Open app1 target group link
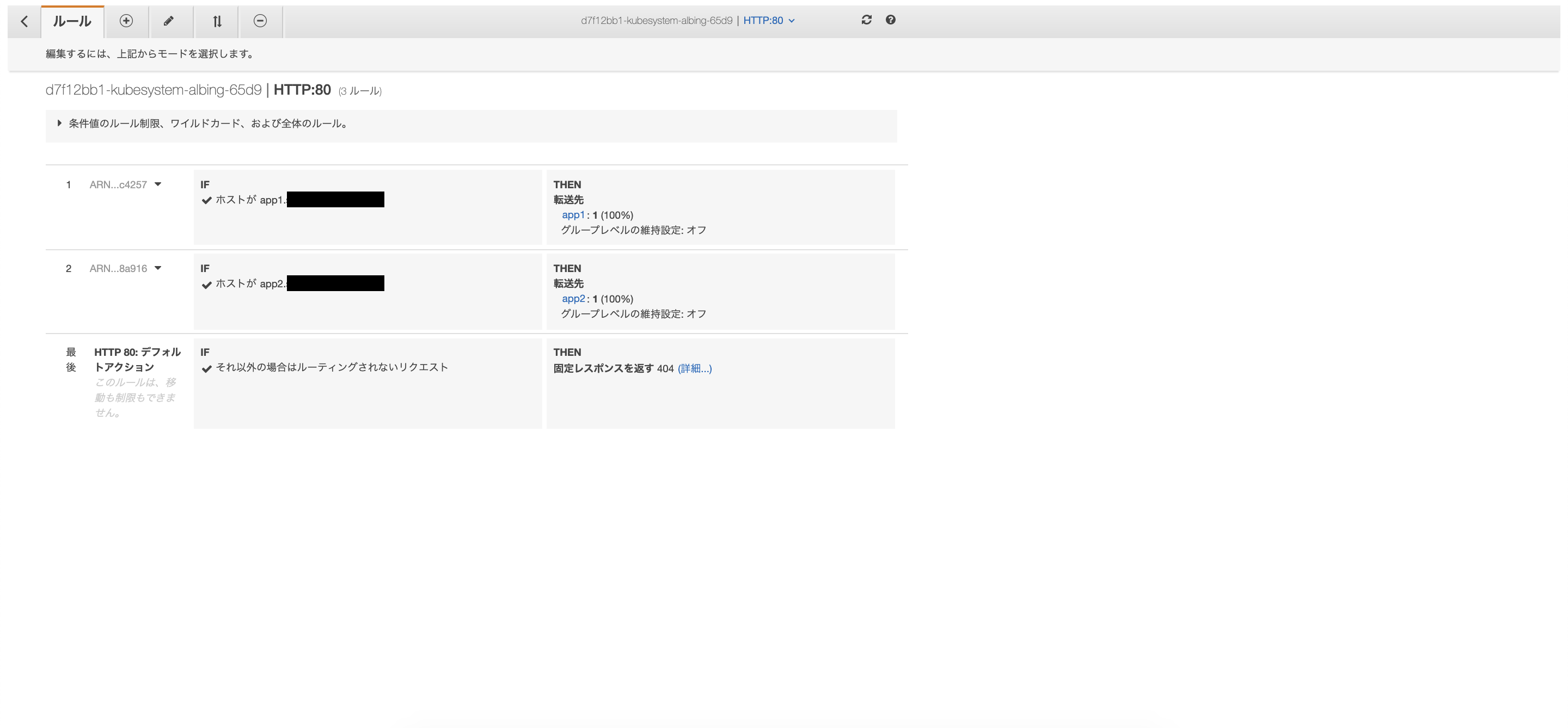1568x728 pixels. [572, 215]
